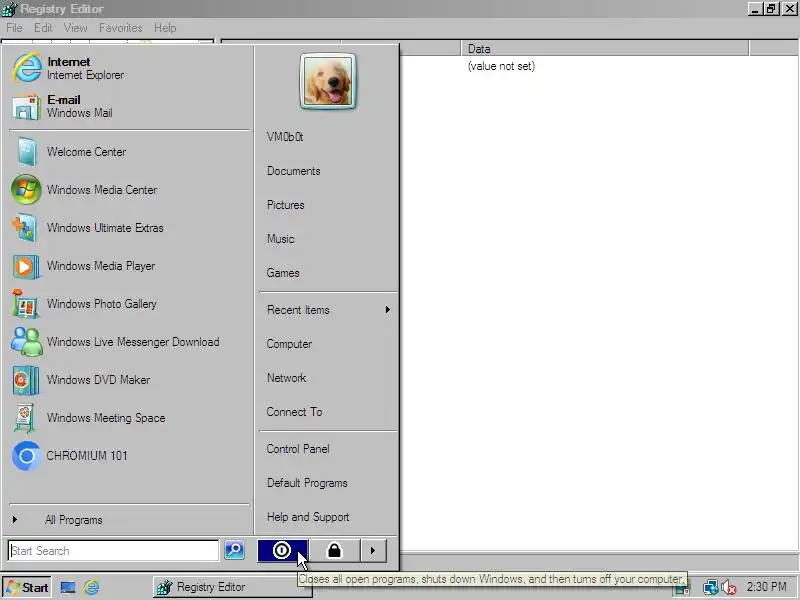
Task: Open the Help menu in Registry Editor
Action: 165,28
